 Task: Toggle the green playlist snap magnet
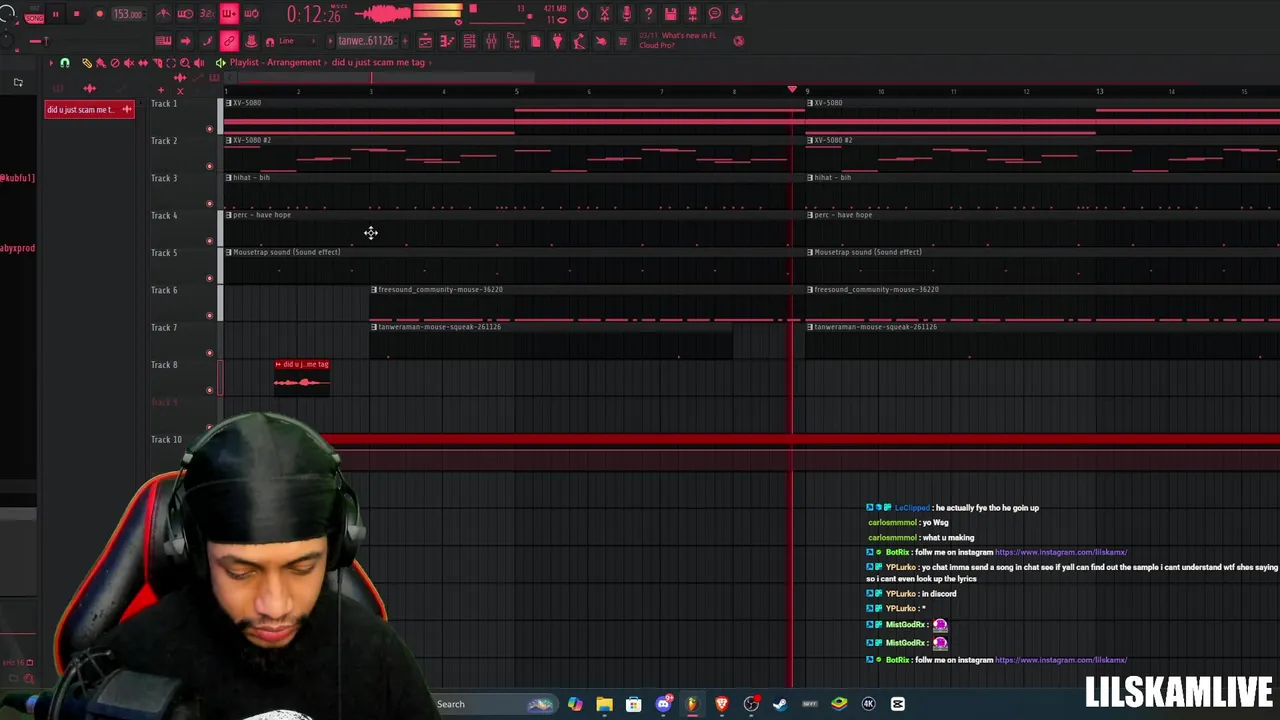65,63
